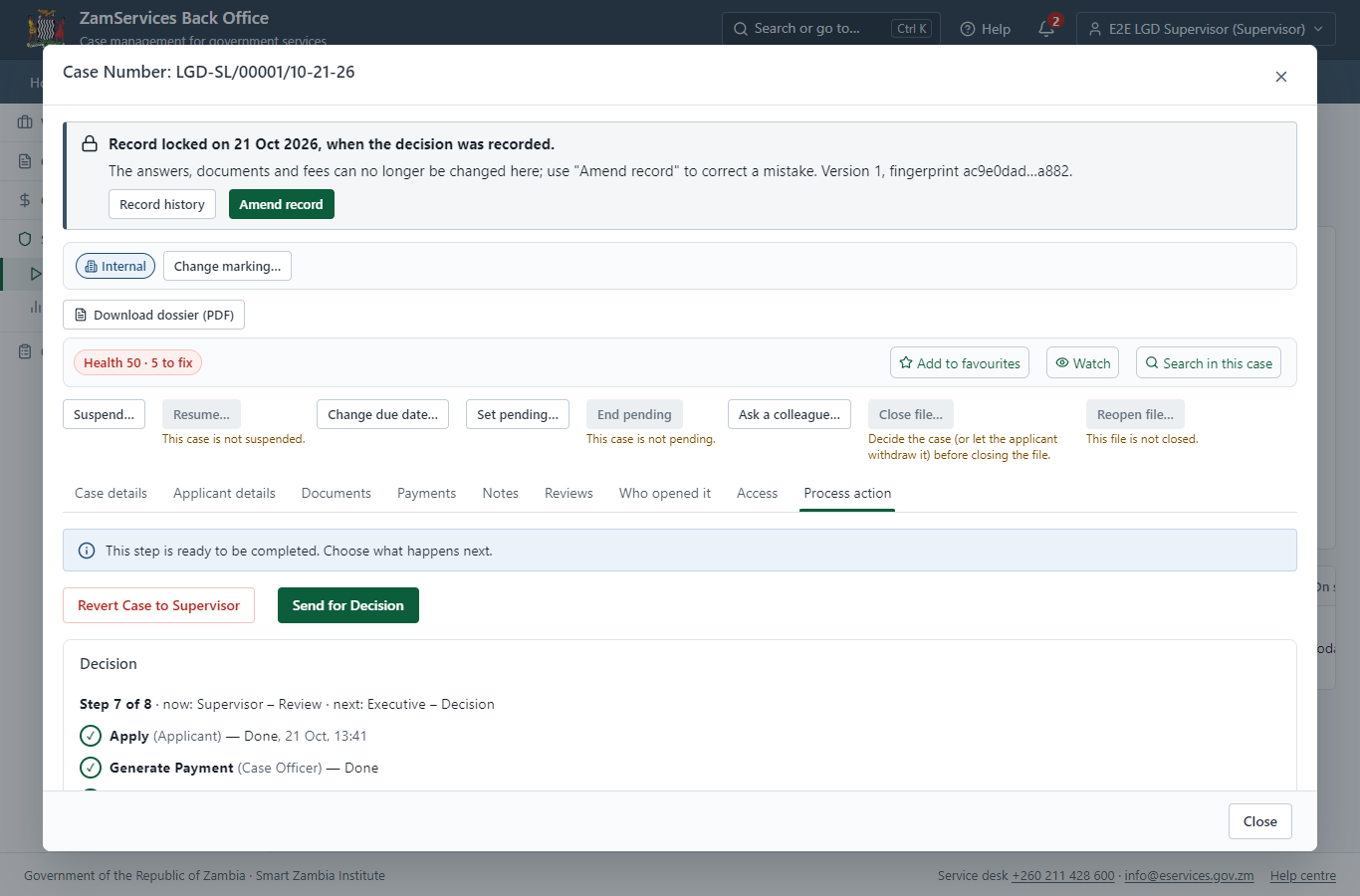The width and height of the screenshot is (1360, 896).
Task: Click the Suspend... button
Action: coord(105,414)
